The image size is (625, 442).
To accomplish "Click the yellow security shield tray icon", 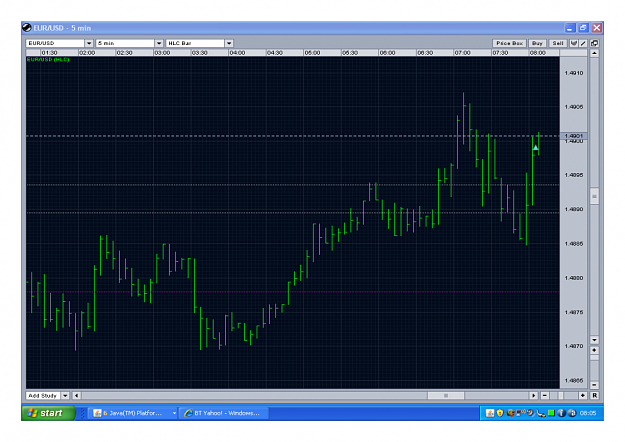I will click(500, 413).
